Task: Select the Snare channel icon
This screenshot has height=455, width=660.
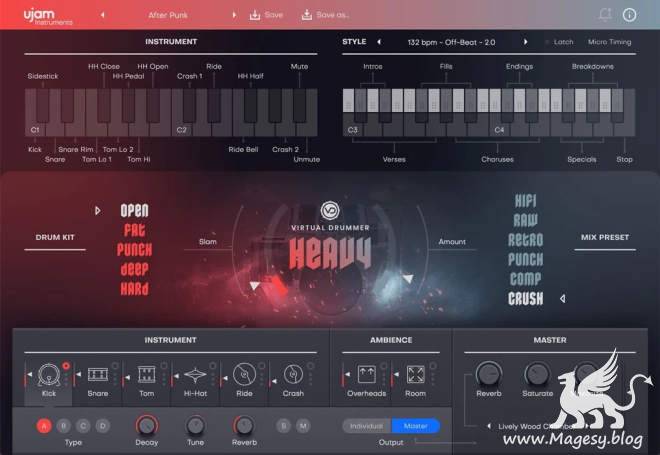Action: coord(98,374)
